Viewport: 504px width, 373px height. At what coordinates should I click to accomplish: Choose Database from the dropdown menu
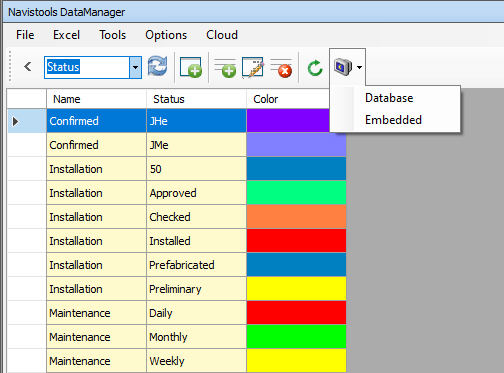click(395, 98)
